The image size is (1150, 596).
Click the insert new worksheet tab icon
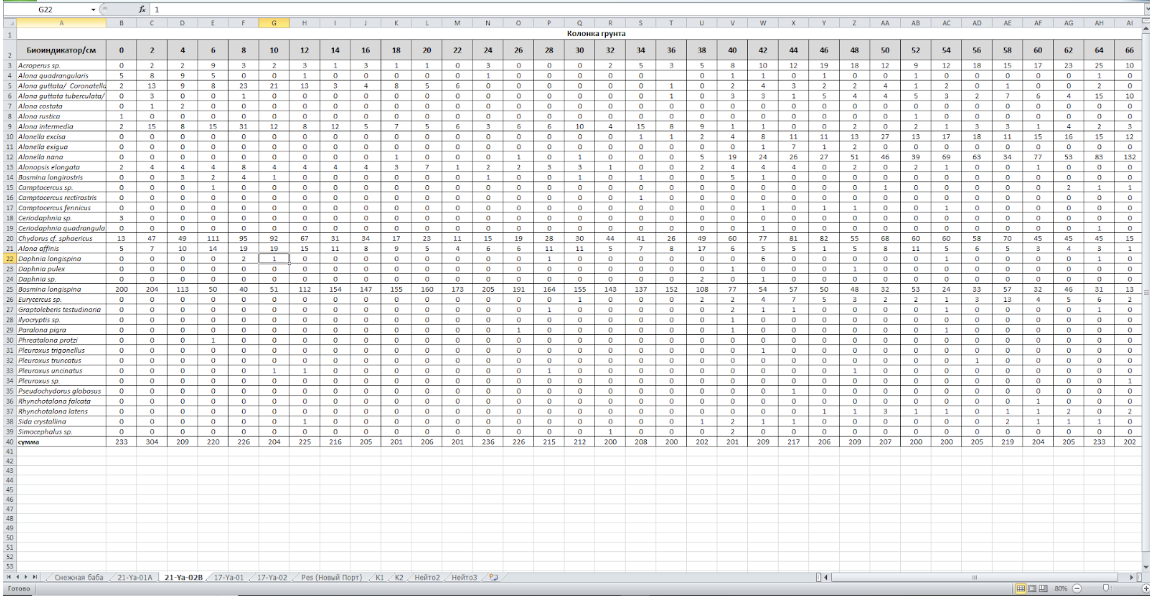(x=492, y=578)
